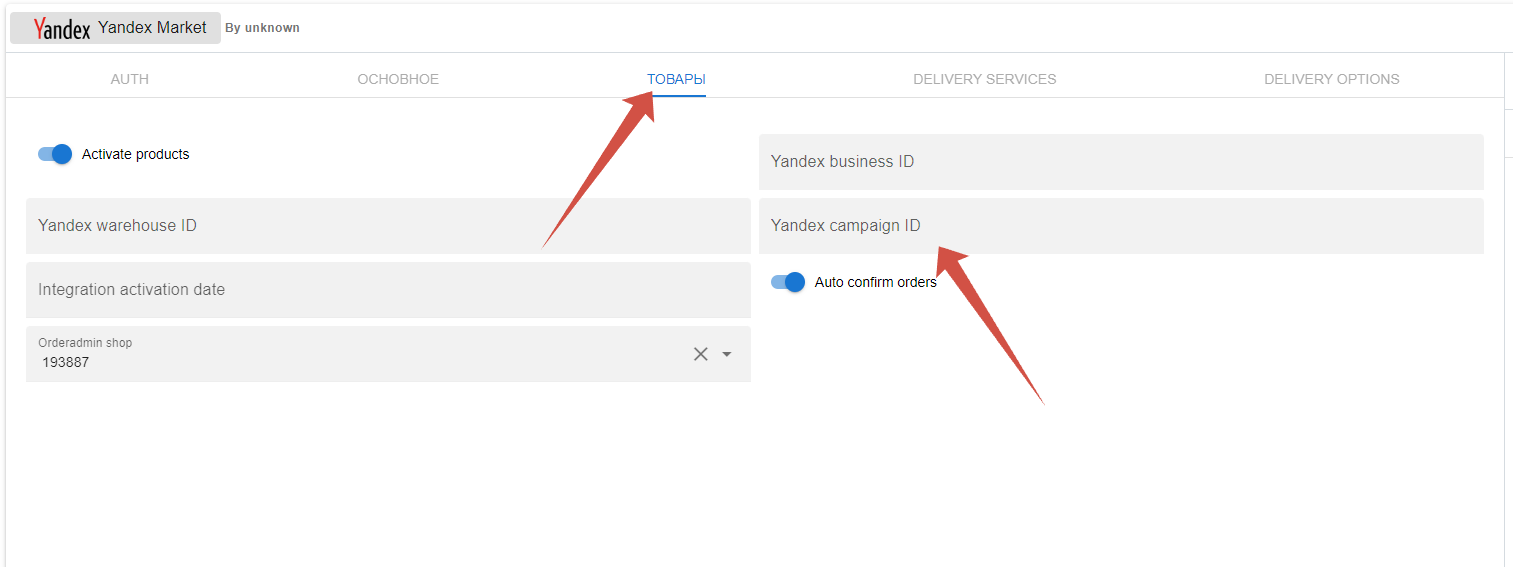1513x567 pixels.
Task: Toggle the Activate products switch
Action: 55,154
